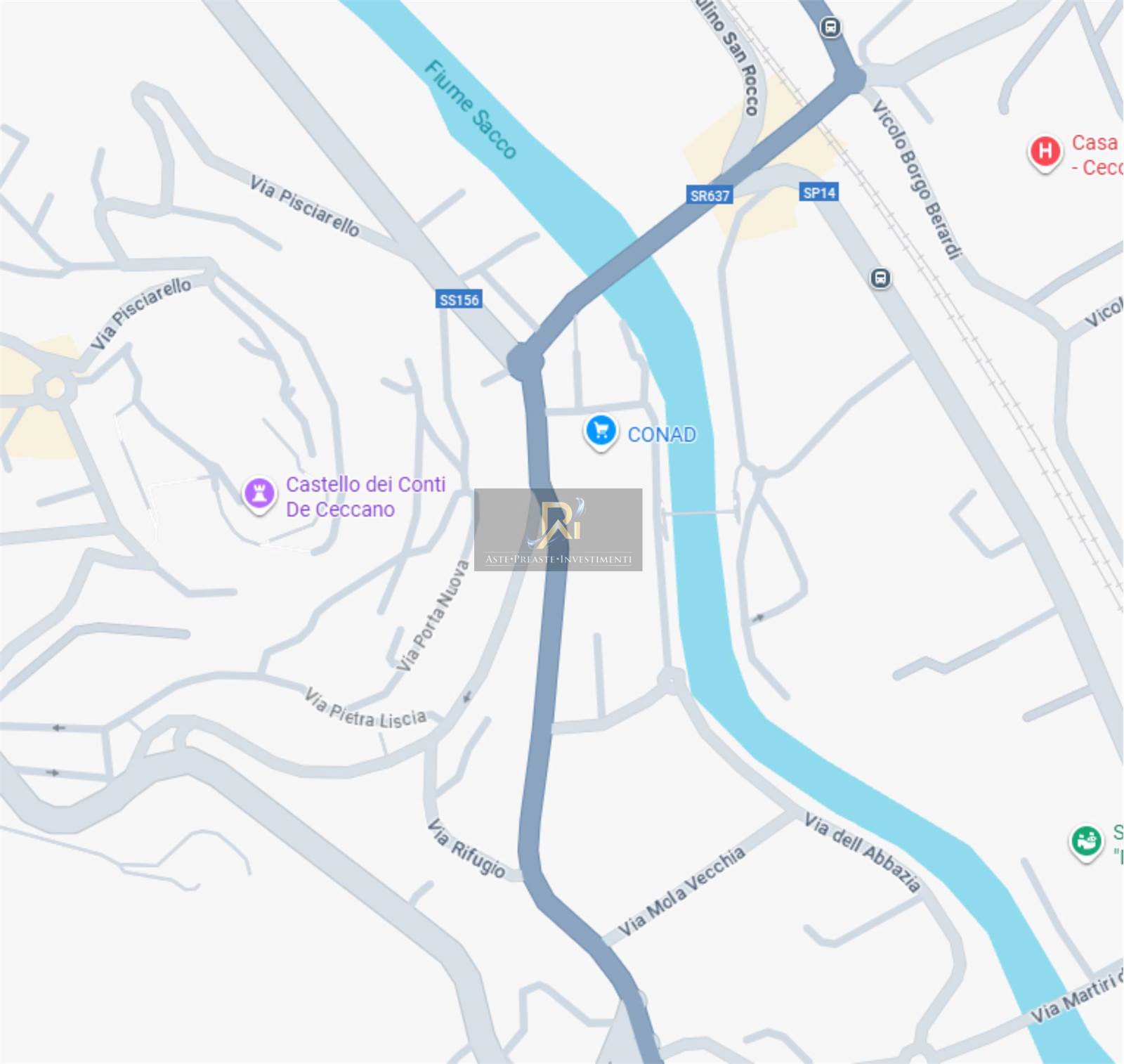Screen dimensions: 1124x1064
Task: Click the Via Pietra Liscia label
Action: (365, 708)
